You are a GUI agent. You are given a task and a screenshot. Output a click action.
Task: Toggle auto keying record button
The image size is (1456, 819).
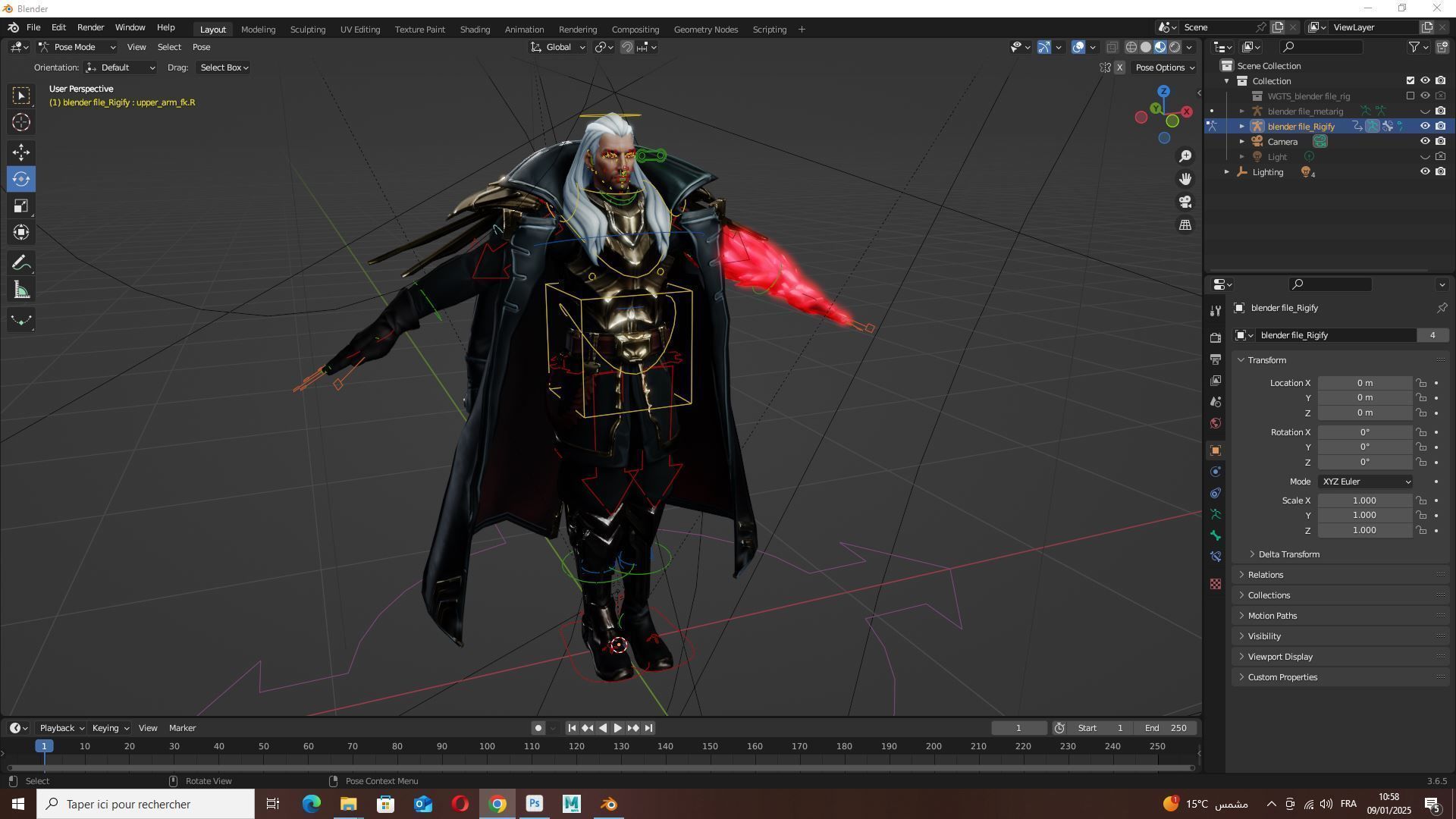(538, 728)
